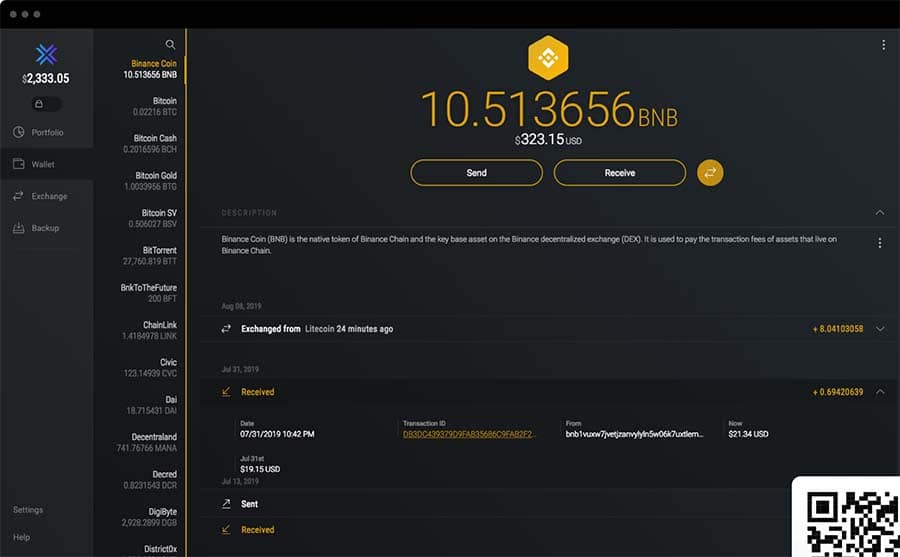This screenshot has height=557, width=900.
Task: Collapse the Description section chevron
Action: (879, 213)
